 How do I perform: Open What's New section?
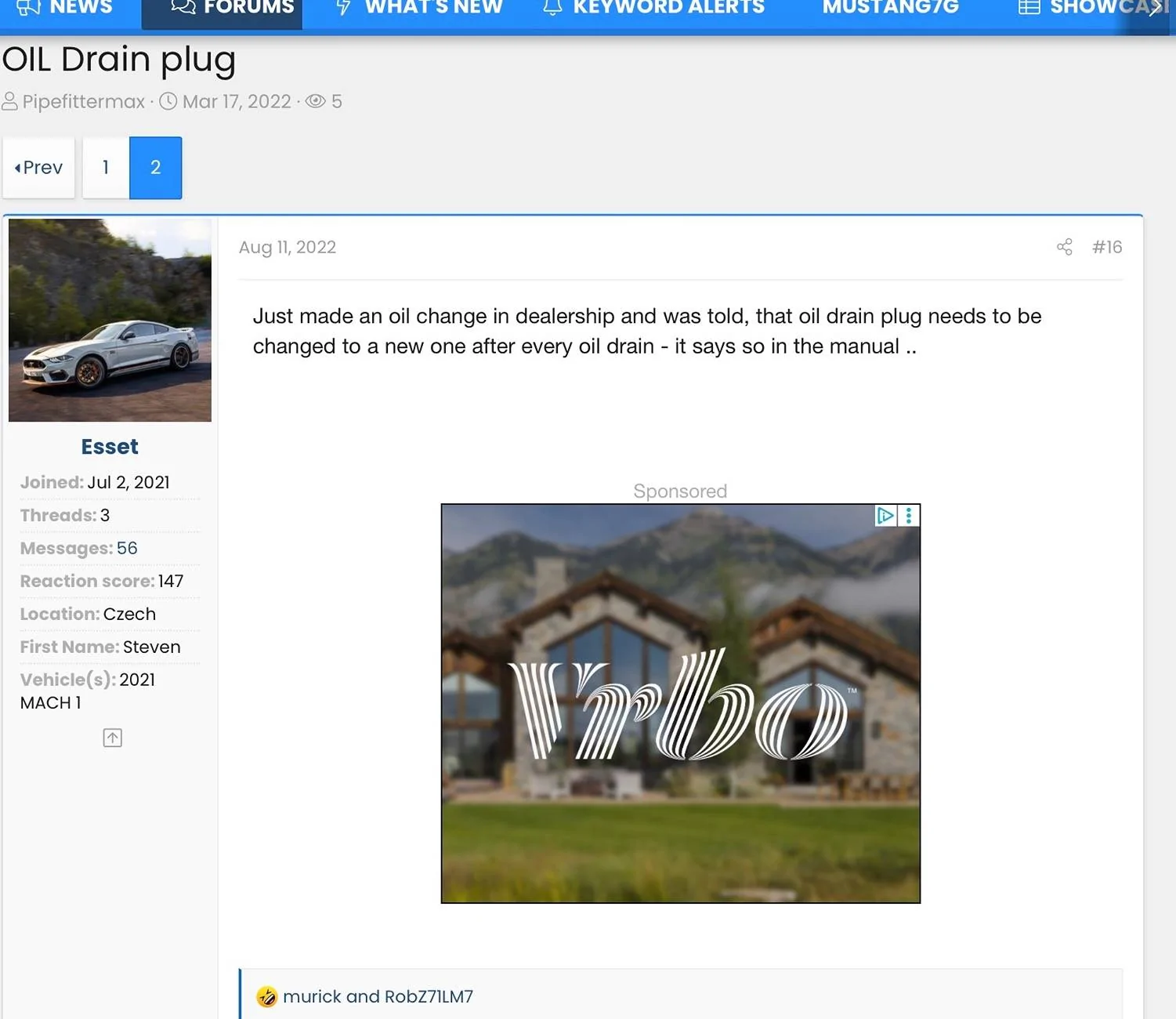tap(419, 8)
